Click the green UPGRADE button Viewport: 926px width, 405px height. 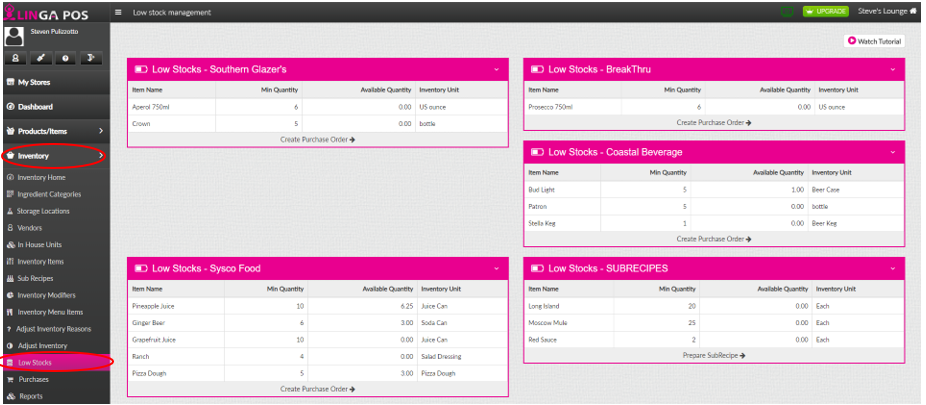pyautogui.click(x=825, y=11)
